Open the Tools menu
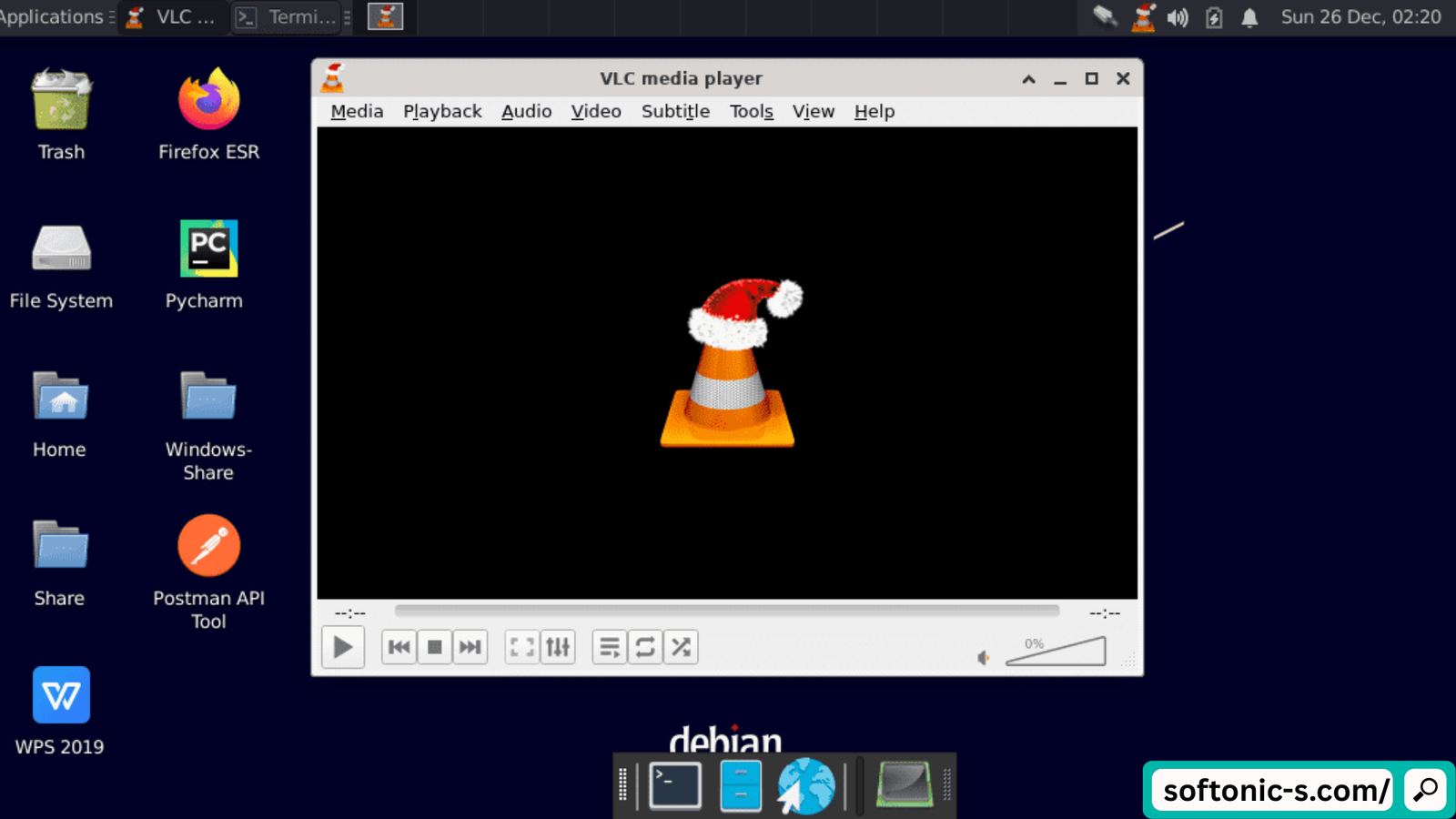1456x819 pixels. coord(751,111)
